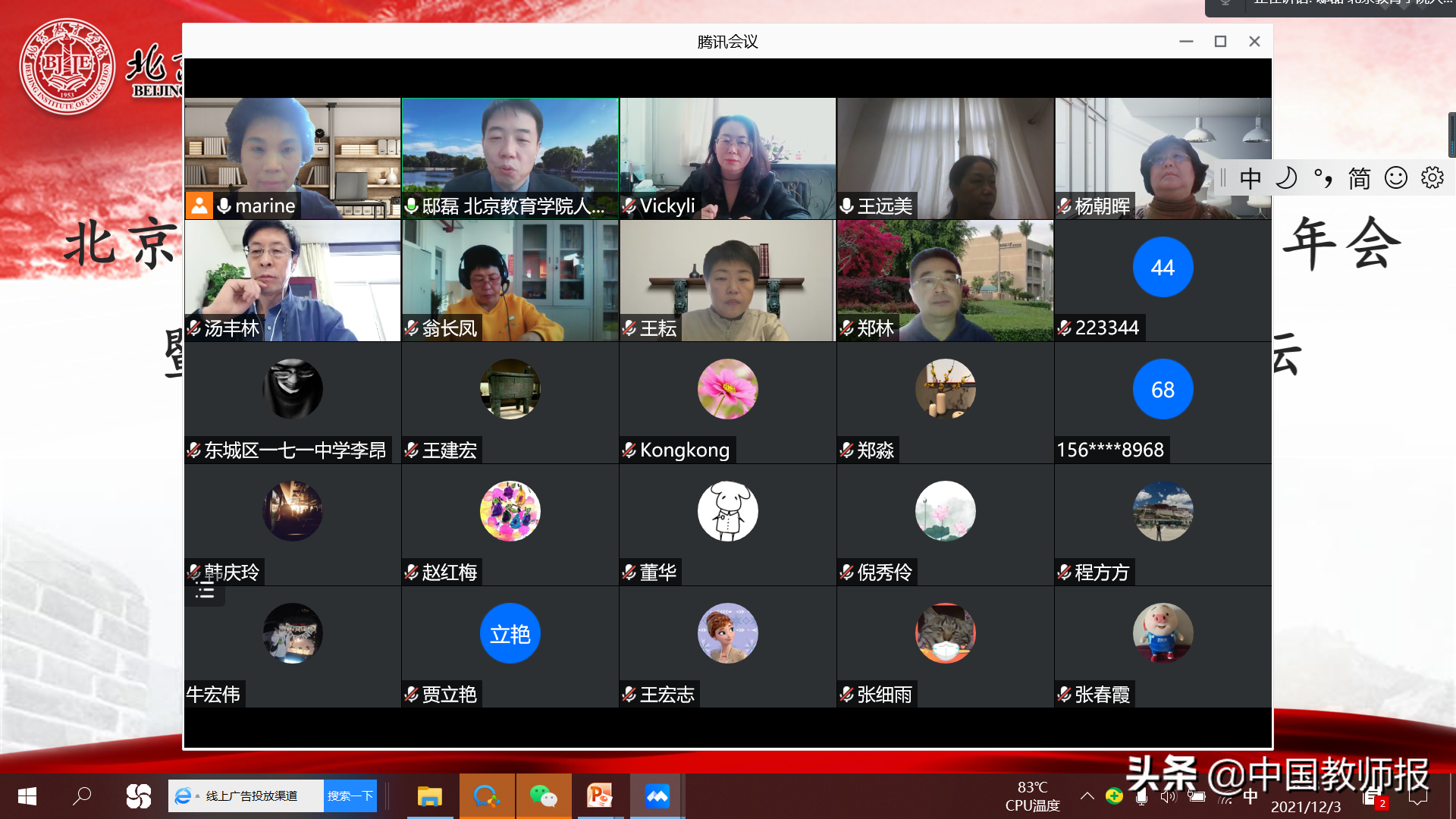Image resolution: width=1456 pixels, height=819 pixels.
Task: Click the list icon above 牛宏伟's tile
Action: point(205,591)
